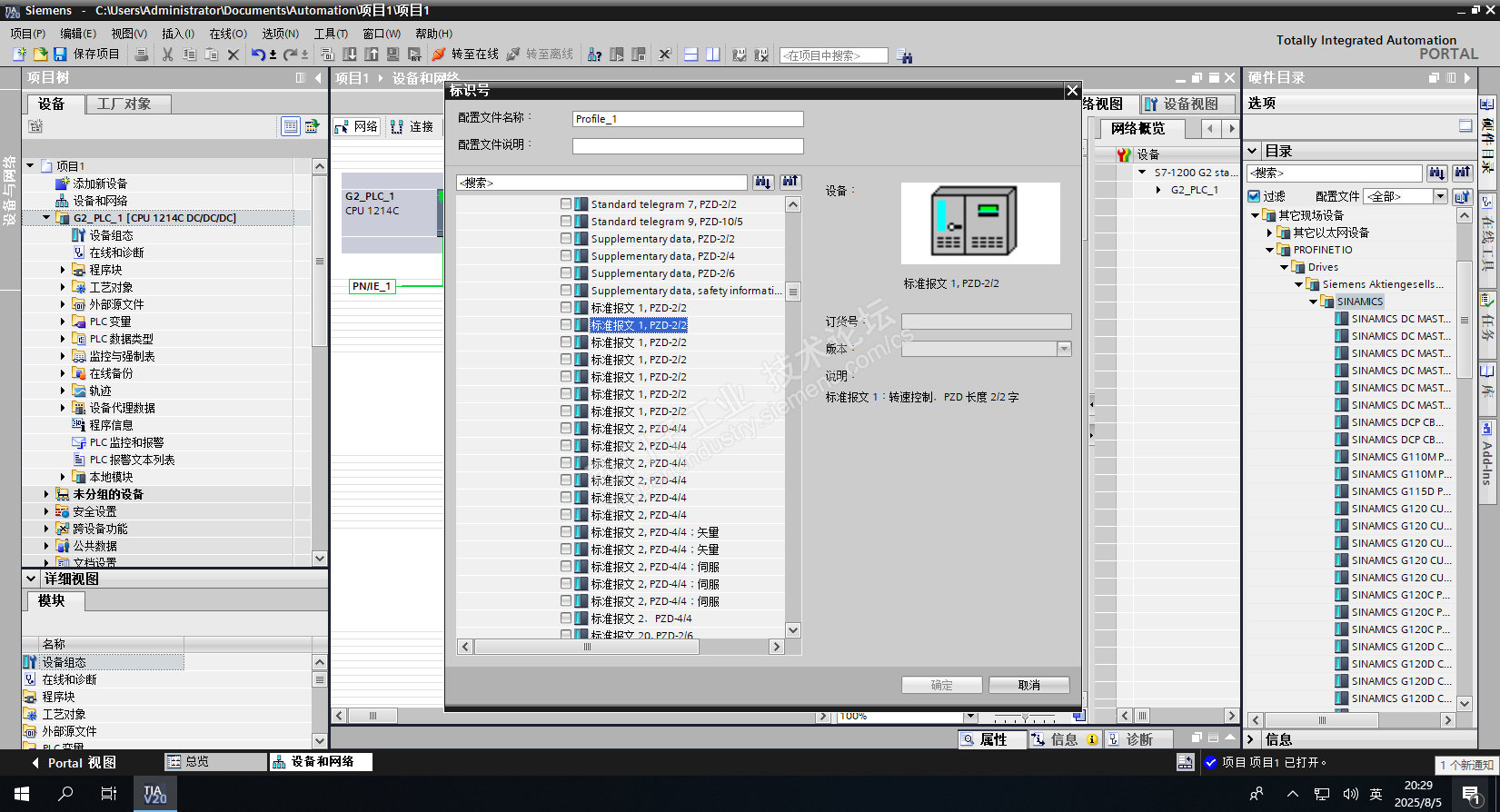Undo the last action
Image resolution: width=1500 pixels, height=812 pixels.
coord(259,54)
